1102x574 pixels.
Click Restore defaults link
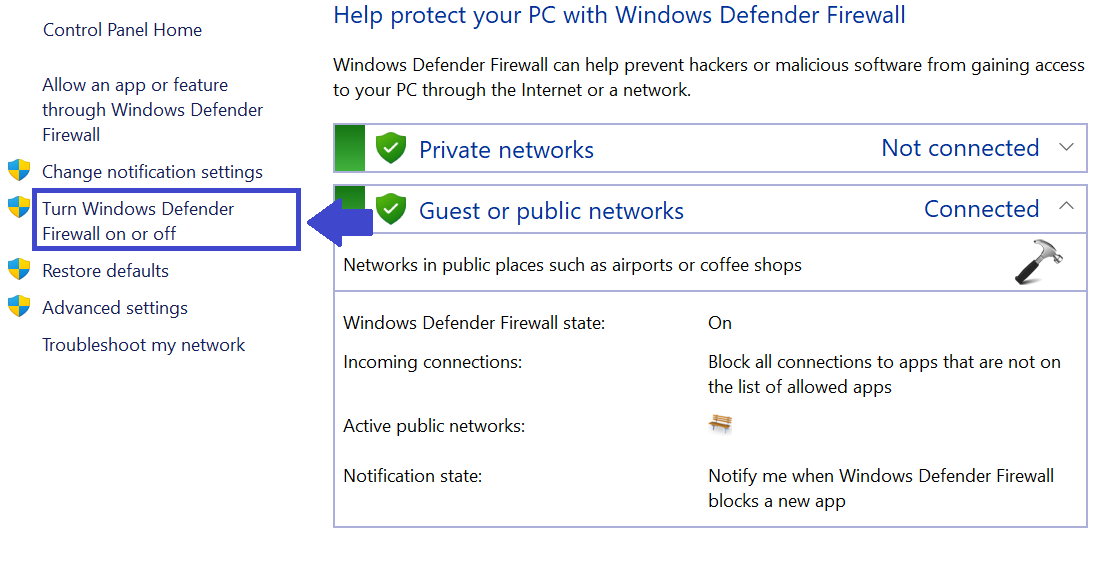tap(105, 271)
